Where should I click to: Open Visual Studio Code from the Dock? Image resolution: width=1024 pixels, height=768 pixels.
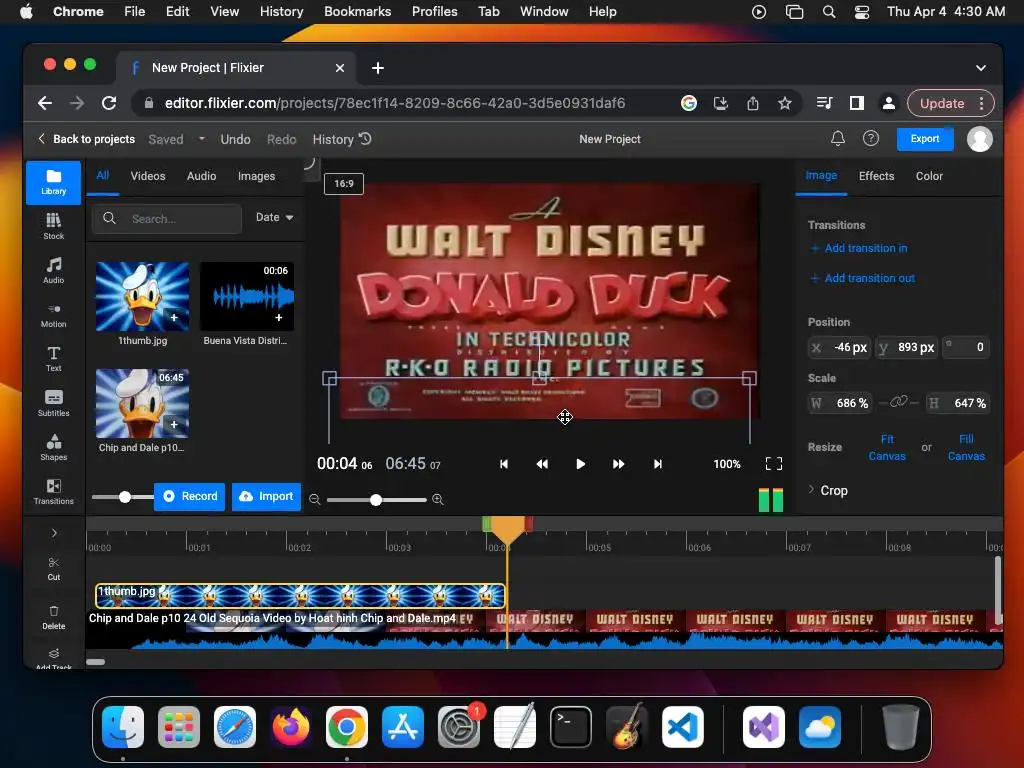click(x=682, y=727)
